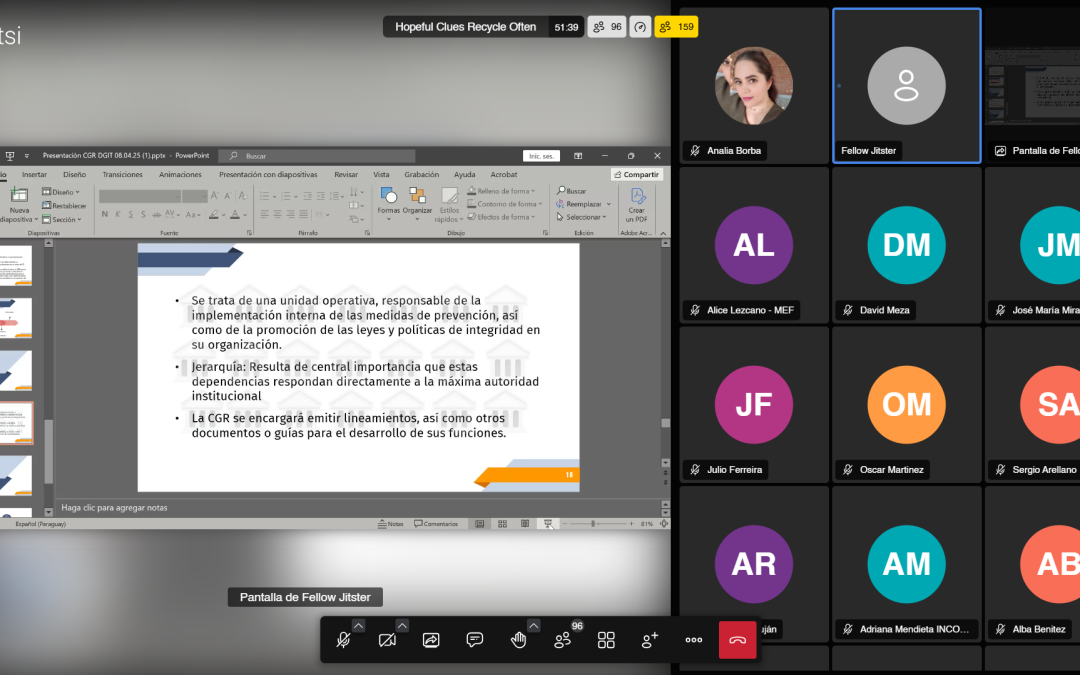Screen dimensions: 1080x675
Task: Select Analia Borba video tile
Action: pos(754,86)
